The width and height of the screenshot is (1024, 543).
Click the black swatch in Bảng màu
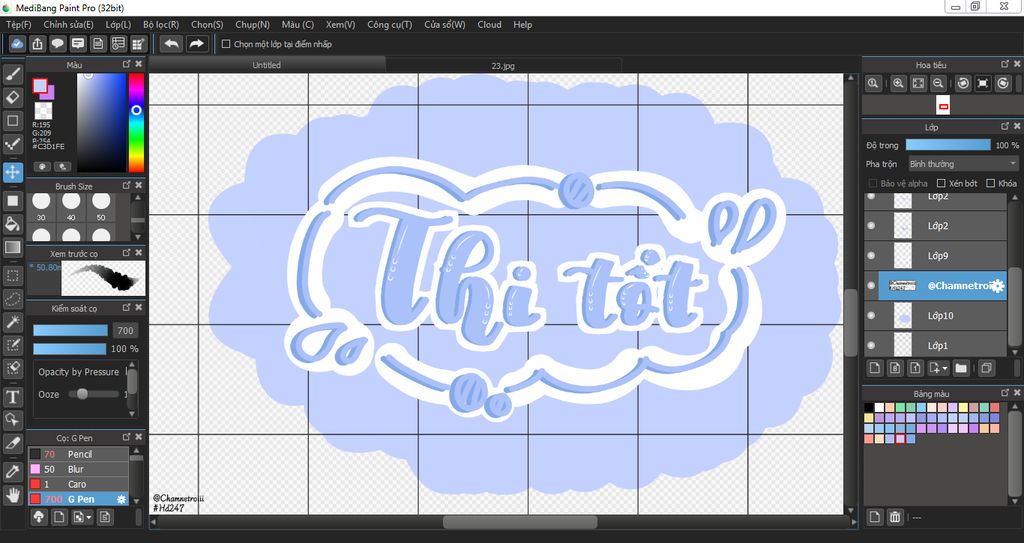click(869, 407)
